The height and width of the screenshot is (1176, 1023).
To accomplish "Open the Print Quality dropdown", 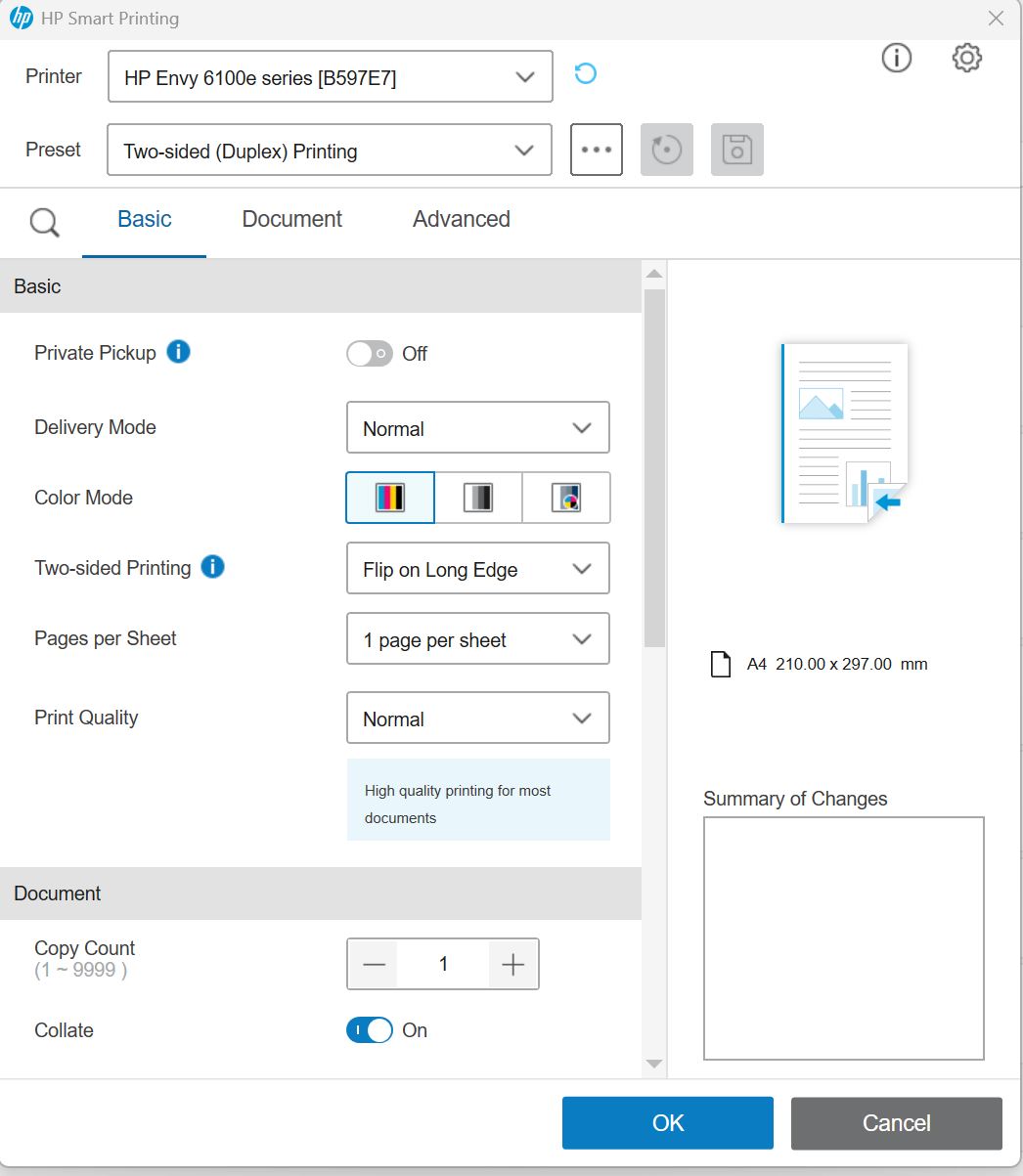I will point(478,719).
